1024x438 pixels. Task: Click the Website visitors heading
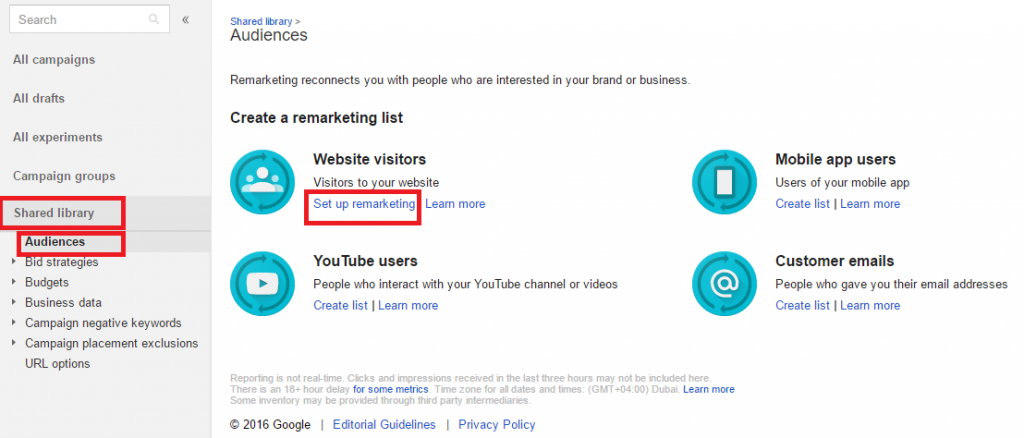(x=370, y=159)
